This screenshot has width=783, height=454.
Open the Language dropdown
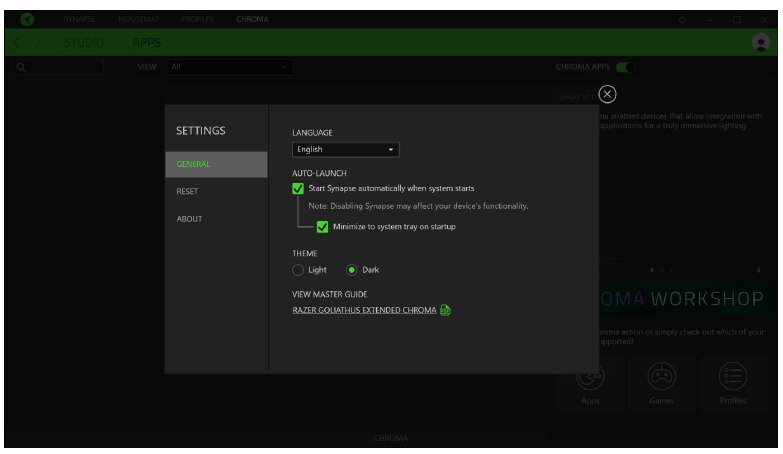click(x=346, y=149)
